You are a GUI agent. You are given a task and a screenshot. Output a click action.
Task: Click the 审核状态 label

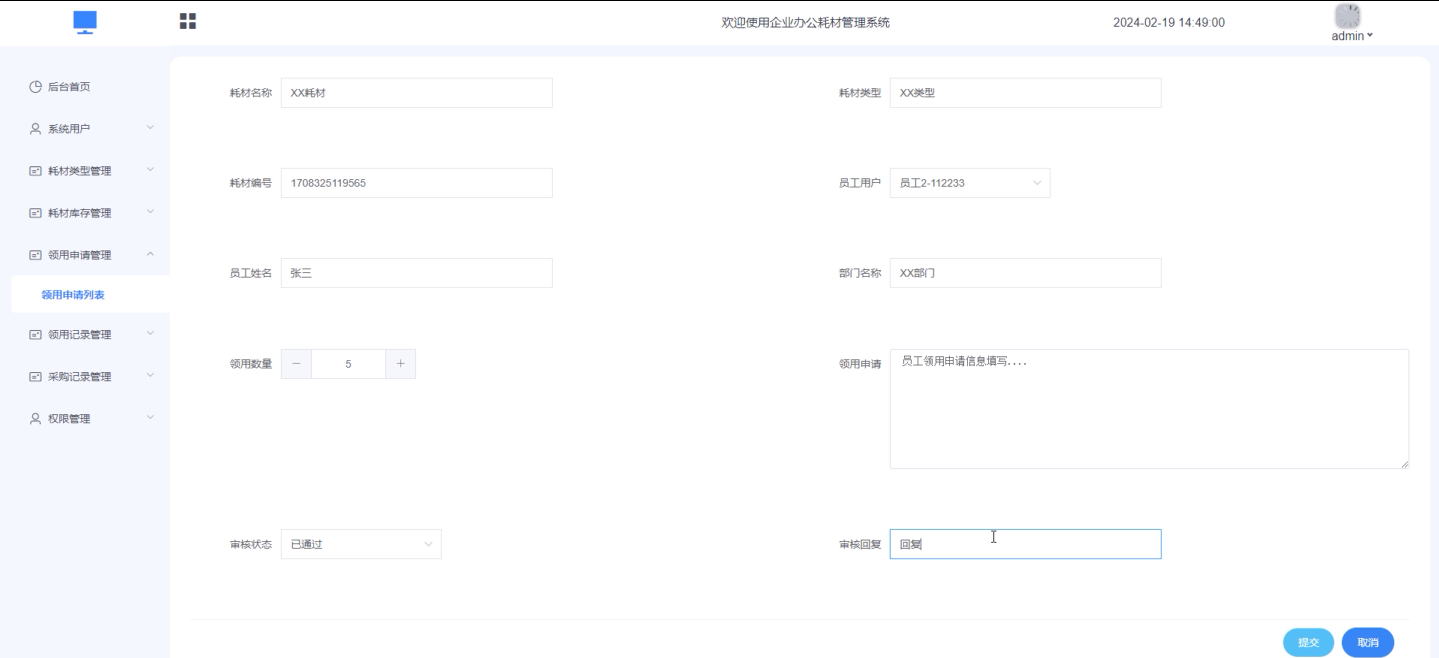click(x=251, y=545)
